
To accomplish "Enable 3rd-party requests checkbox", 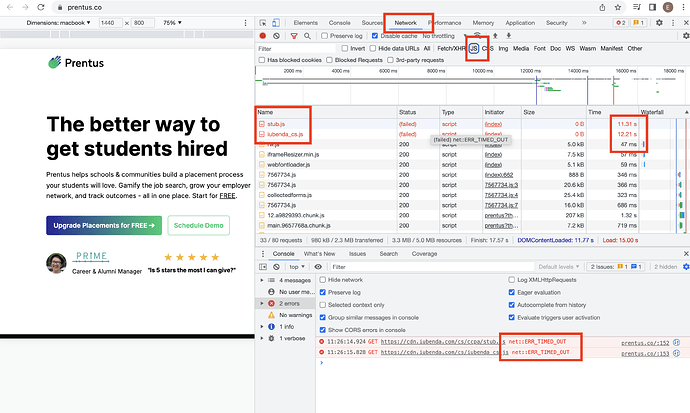I will click(390, 60).
